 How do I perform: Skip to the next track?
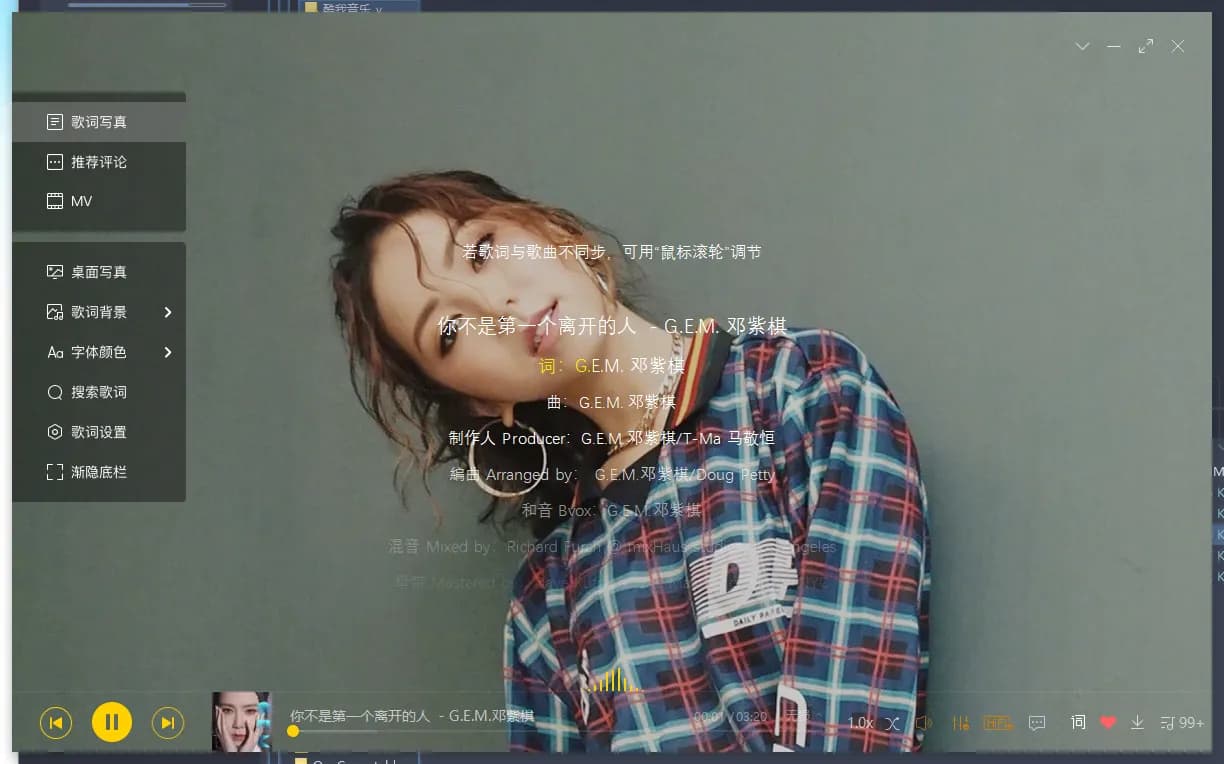tap(168, 722)
